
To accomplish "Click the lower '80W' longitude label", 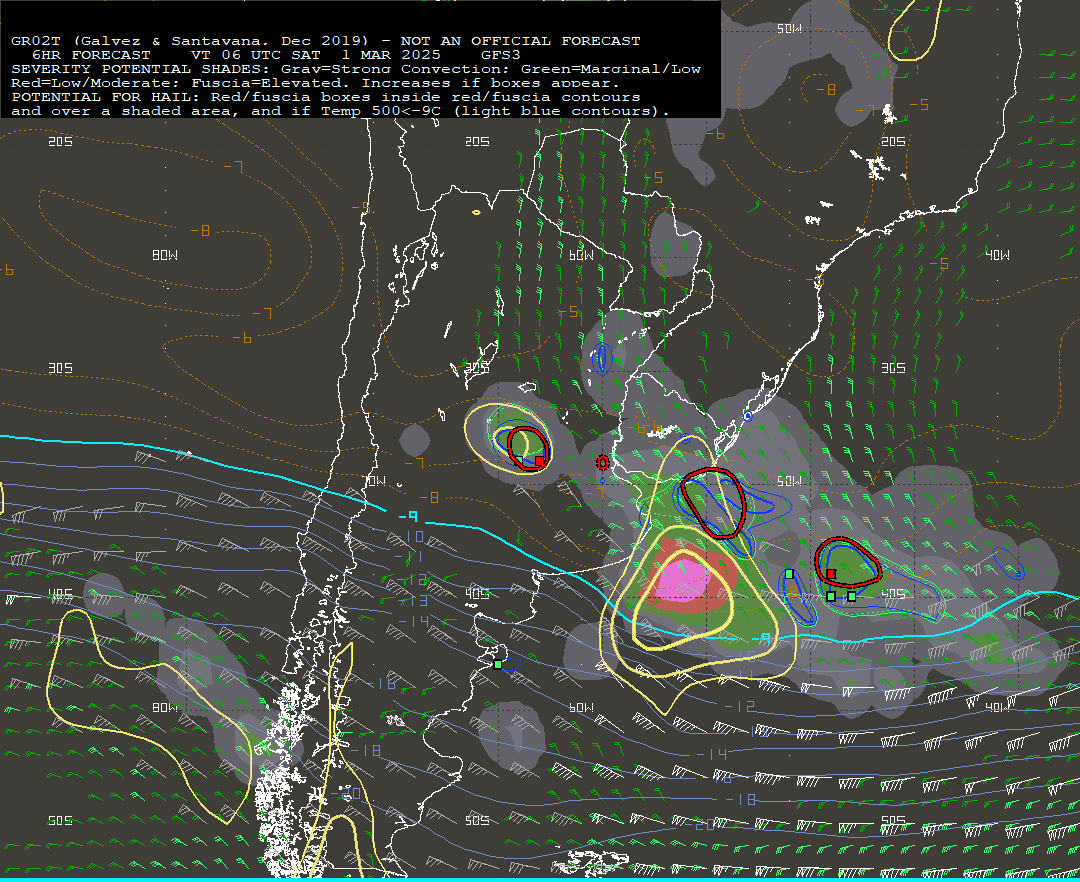I will tap(165, 707).
